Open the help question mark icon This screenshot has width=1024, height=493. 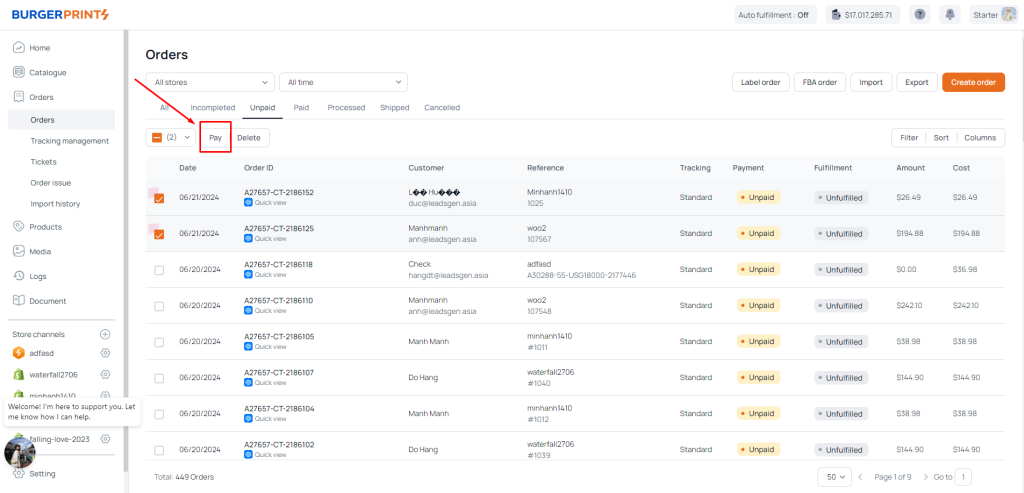[919, 15]
